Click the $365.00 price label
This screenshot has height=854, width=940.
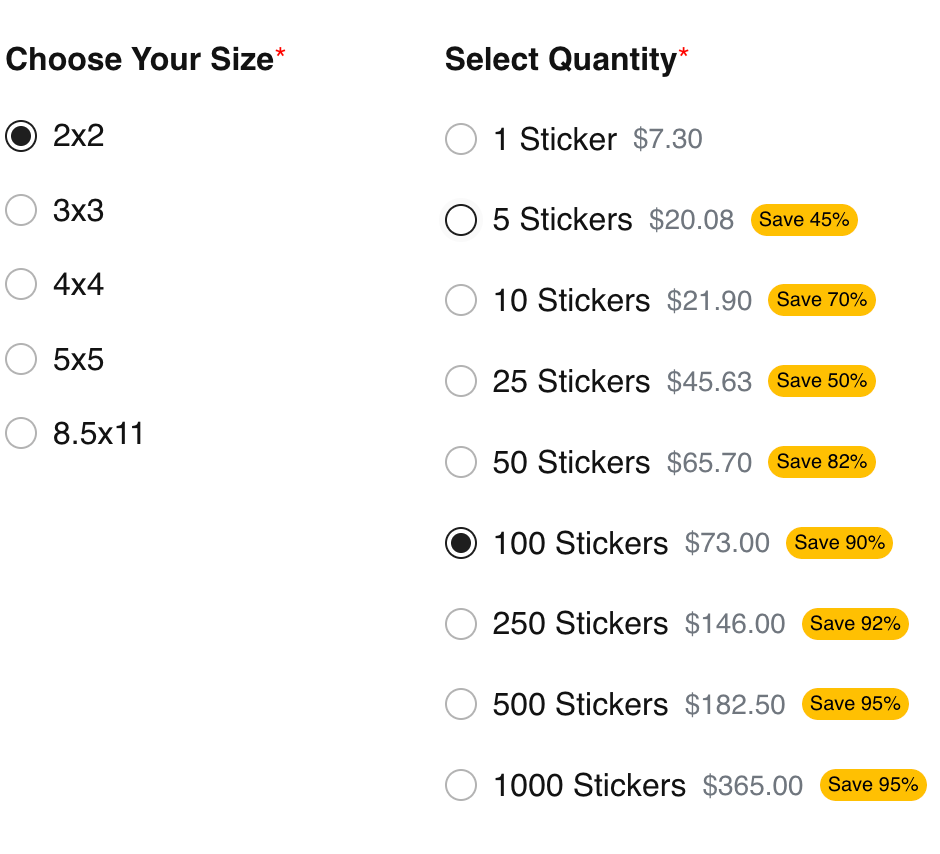[752, 785]
